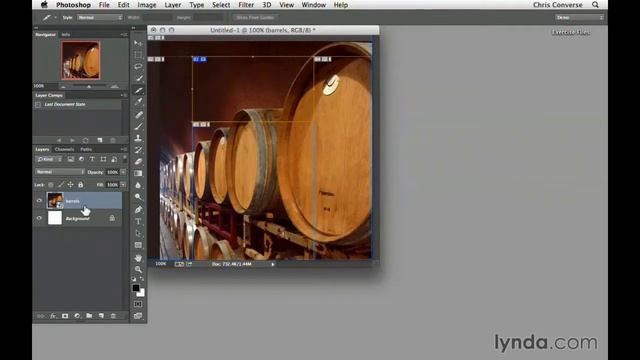Select the Slice tool in toolbar

pyautogui.click(x=138, y=90)
